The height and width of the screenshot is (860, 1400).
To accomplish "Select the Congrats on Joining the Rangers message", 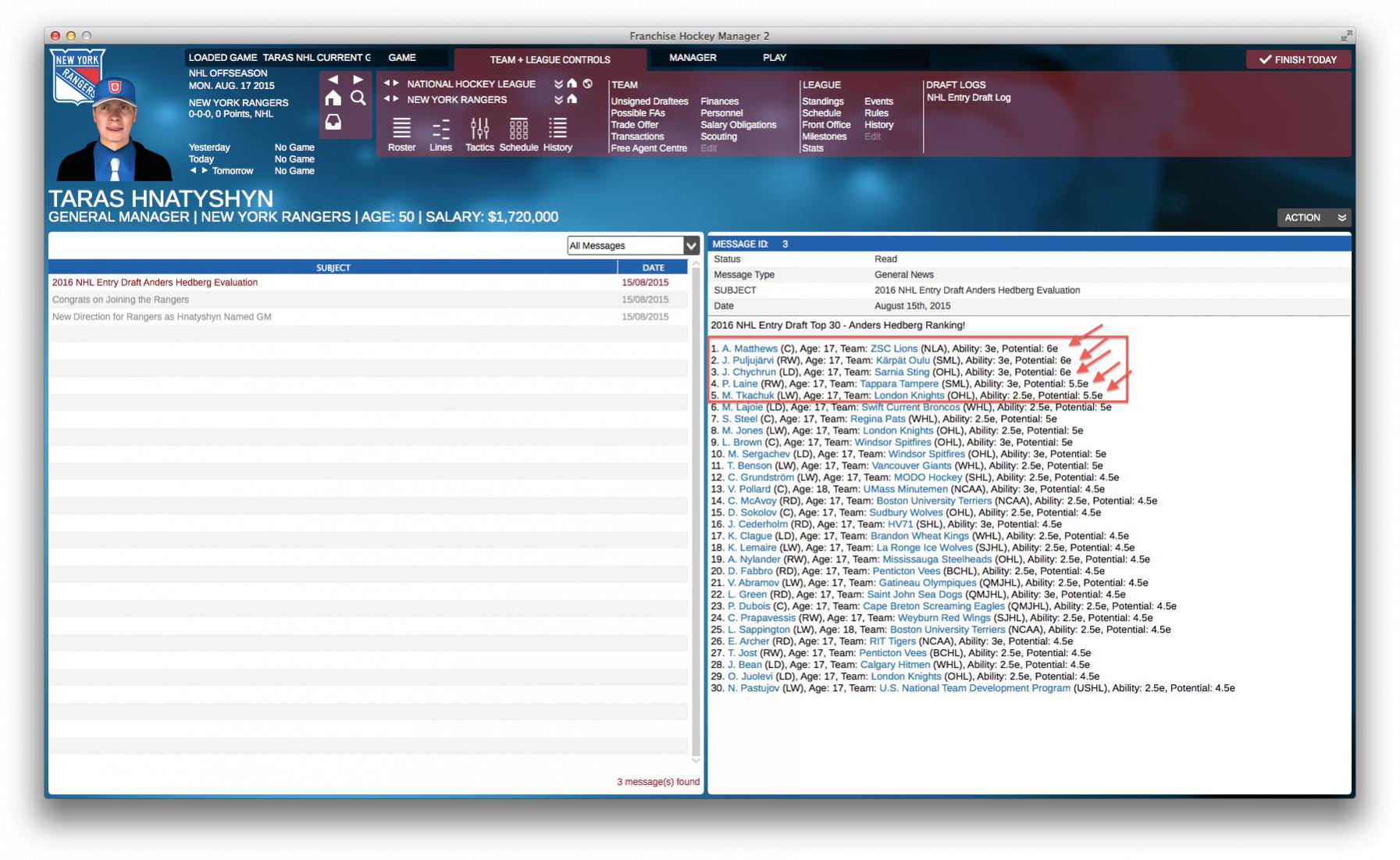I will (120, 300).
